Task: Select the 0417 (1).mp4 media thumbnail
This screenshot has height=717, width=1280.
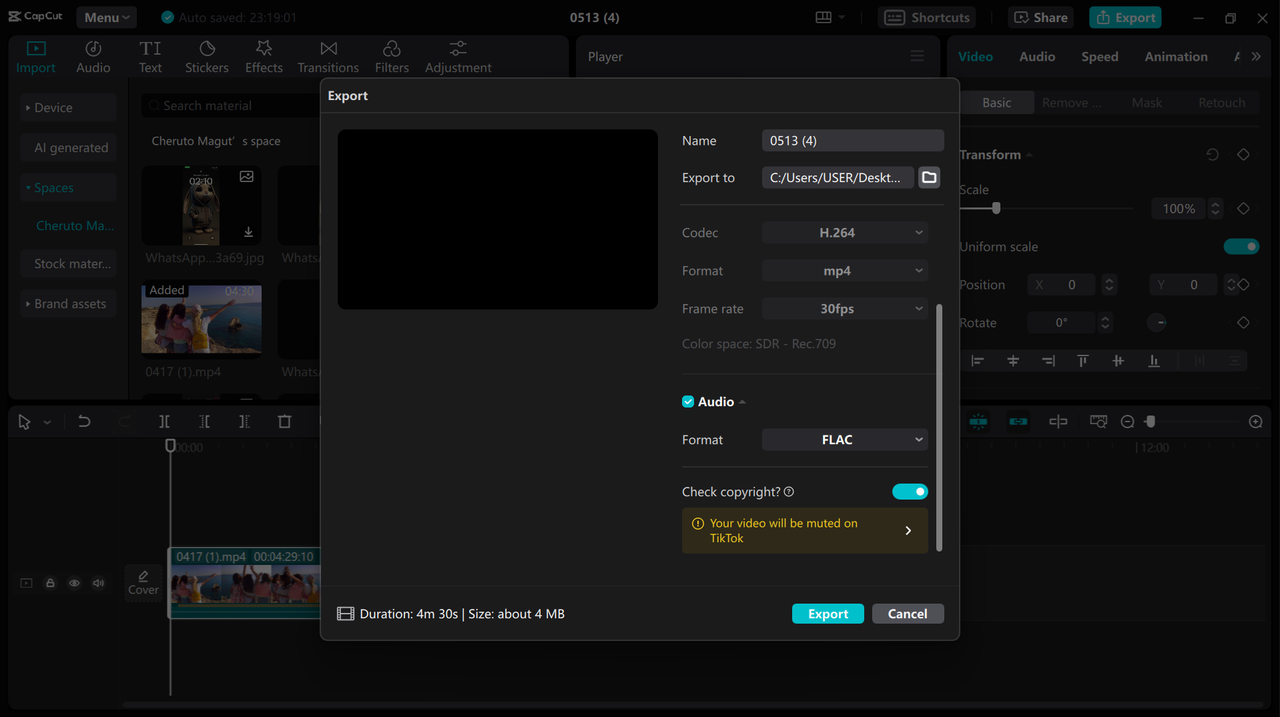Action: point(201,320)
